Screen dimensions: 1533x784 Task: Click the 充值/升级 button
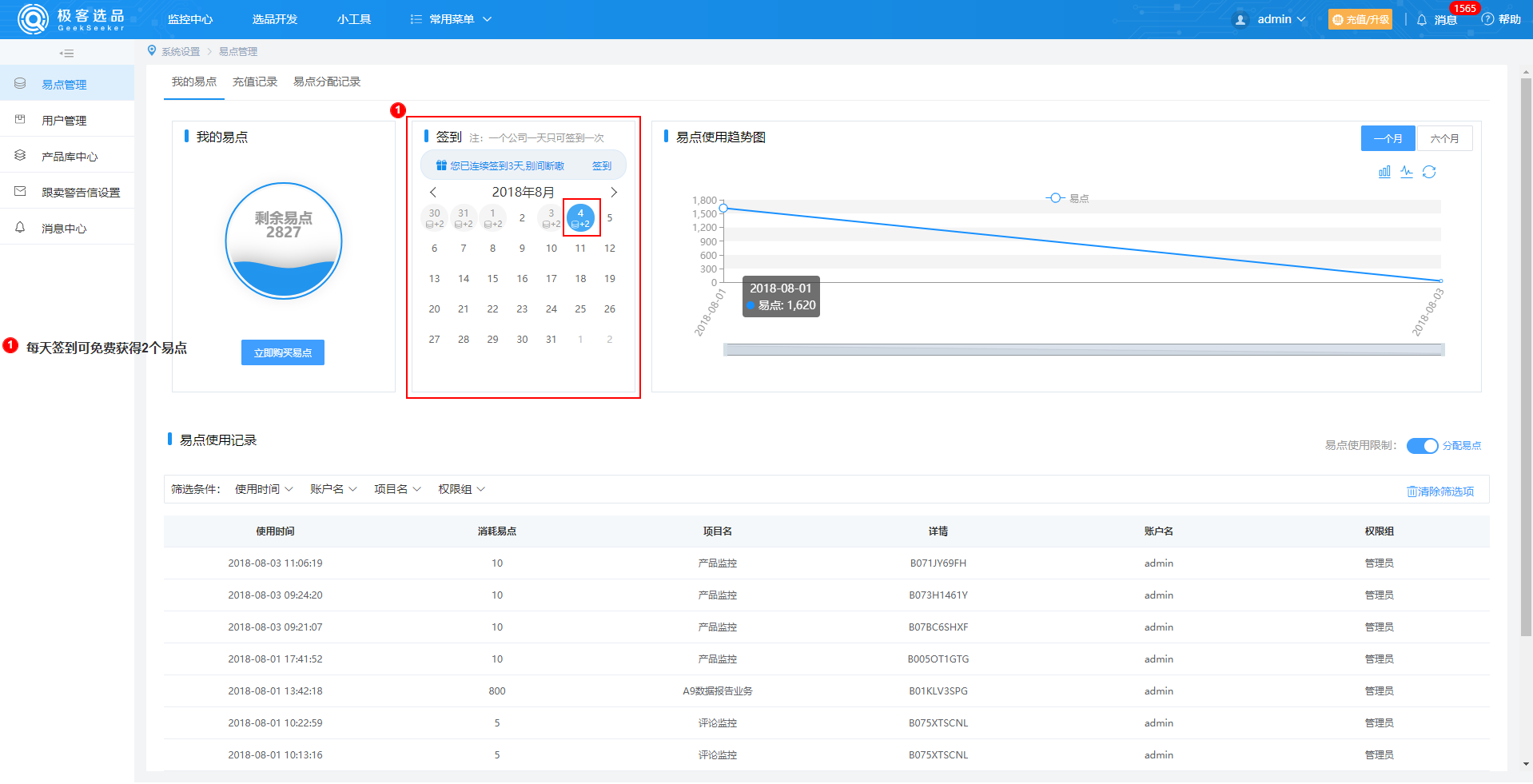[x=1360, y=19]
